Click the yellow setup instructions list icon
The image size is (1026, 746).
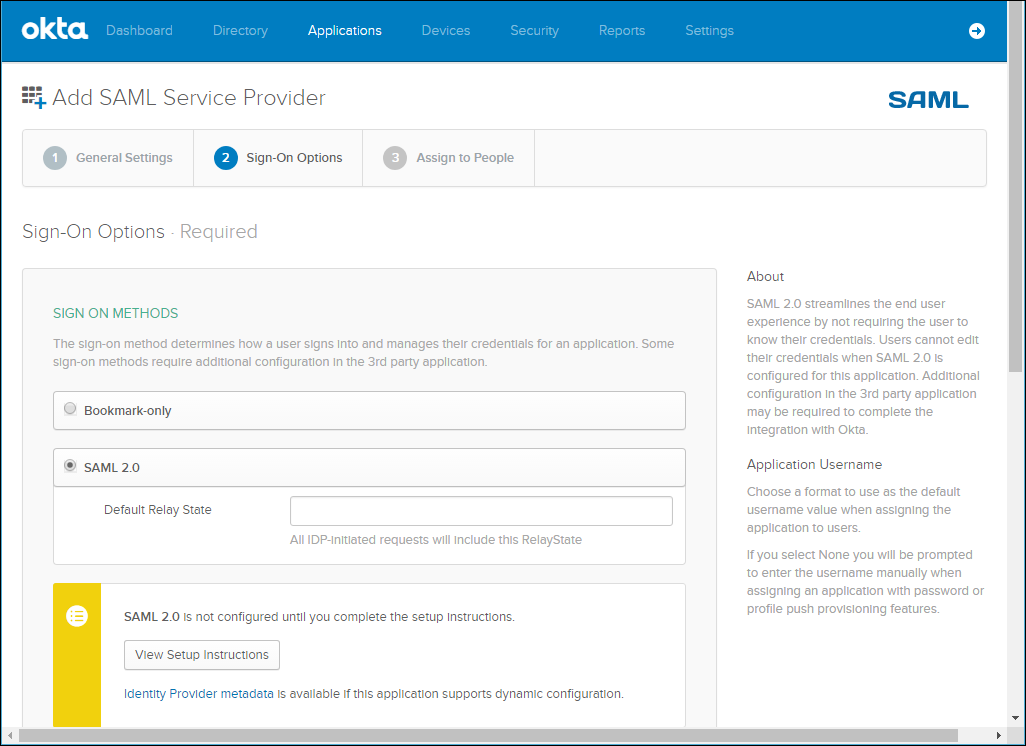pos(77,616)
